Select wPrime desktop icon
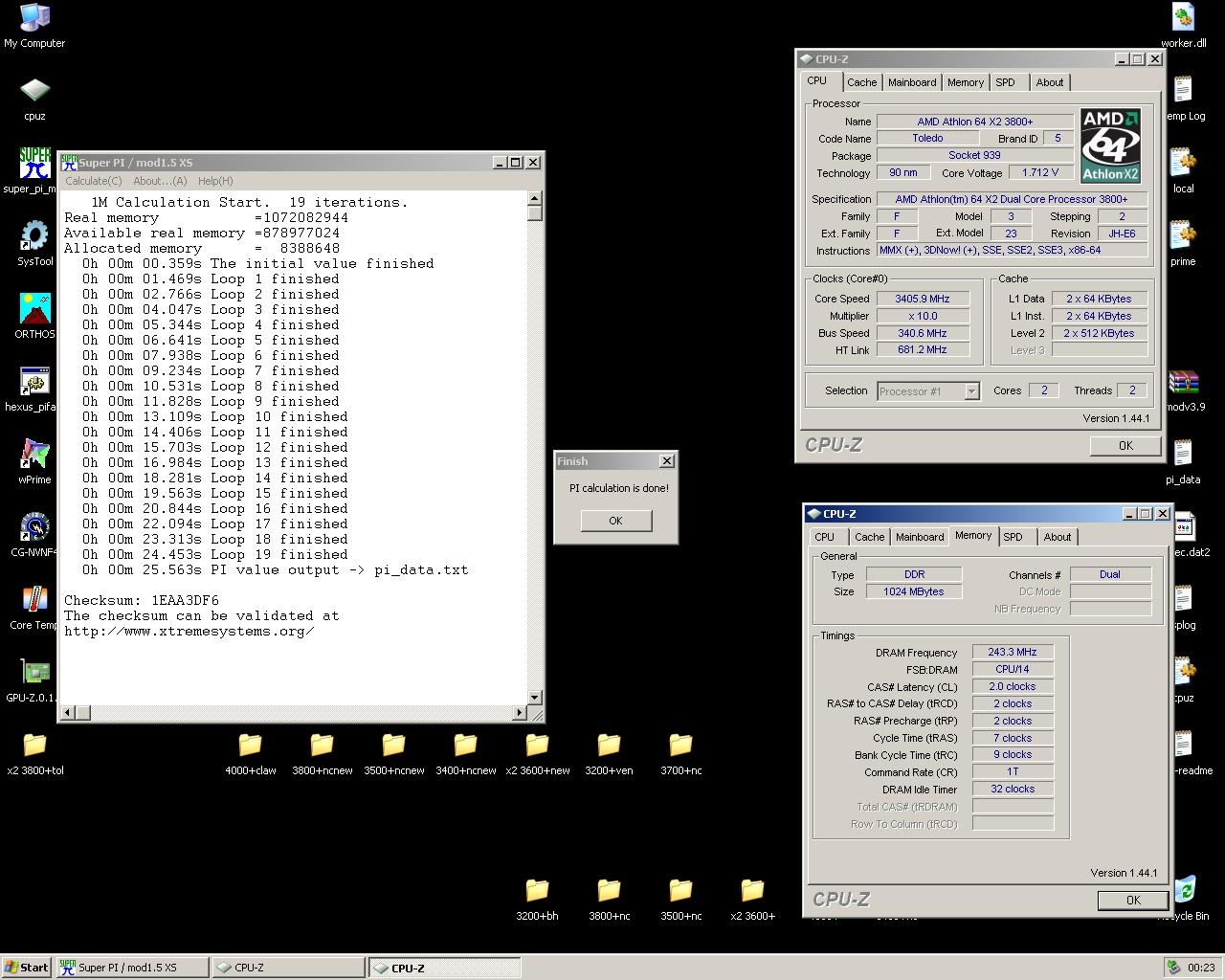 34,461
